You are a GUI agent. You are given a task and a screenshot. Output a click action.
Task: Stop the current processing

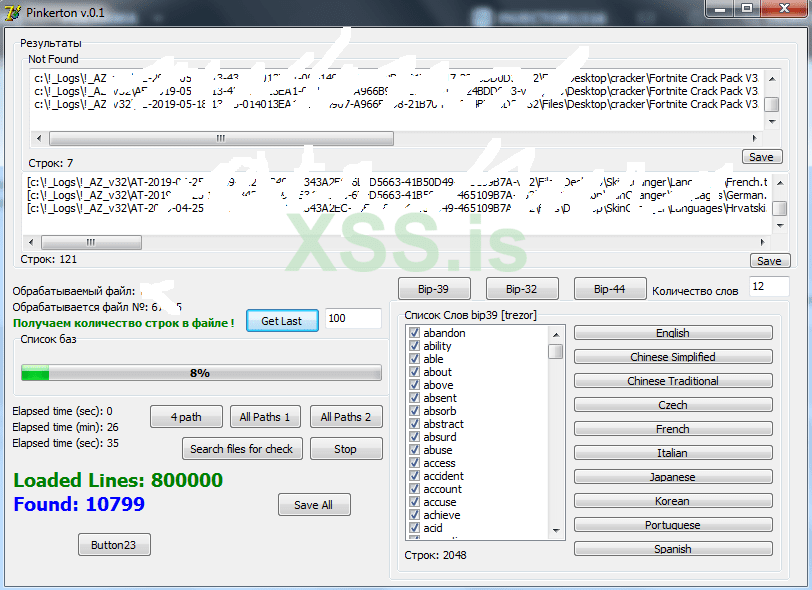(346, 449)
